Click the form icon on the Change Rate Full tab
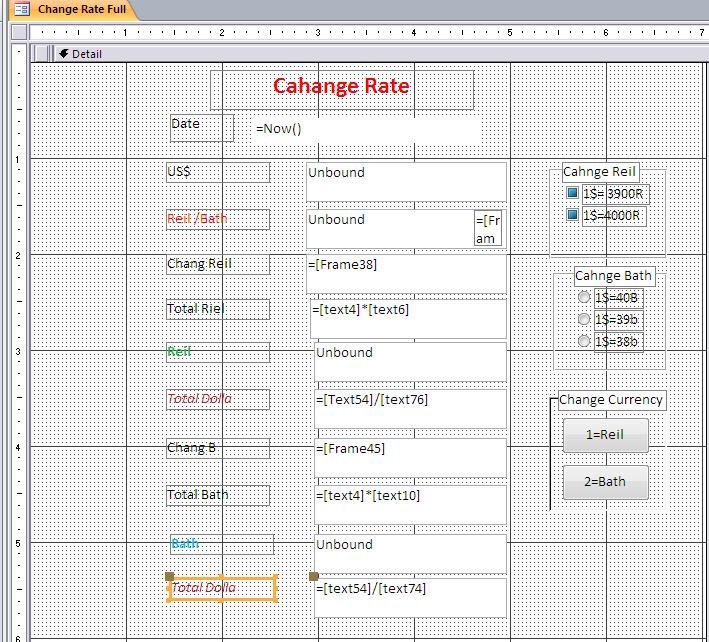The height and width of the screenshot is (642, 709). (x=21, y=9)
